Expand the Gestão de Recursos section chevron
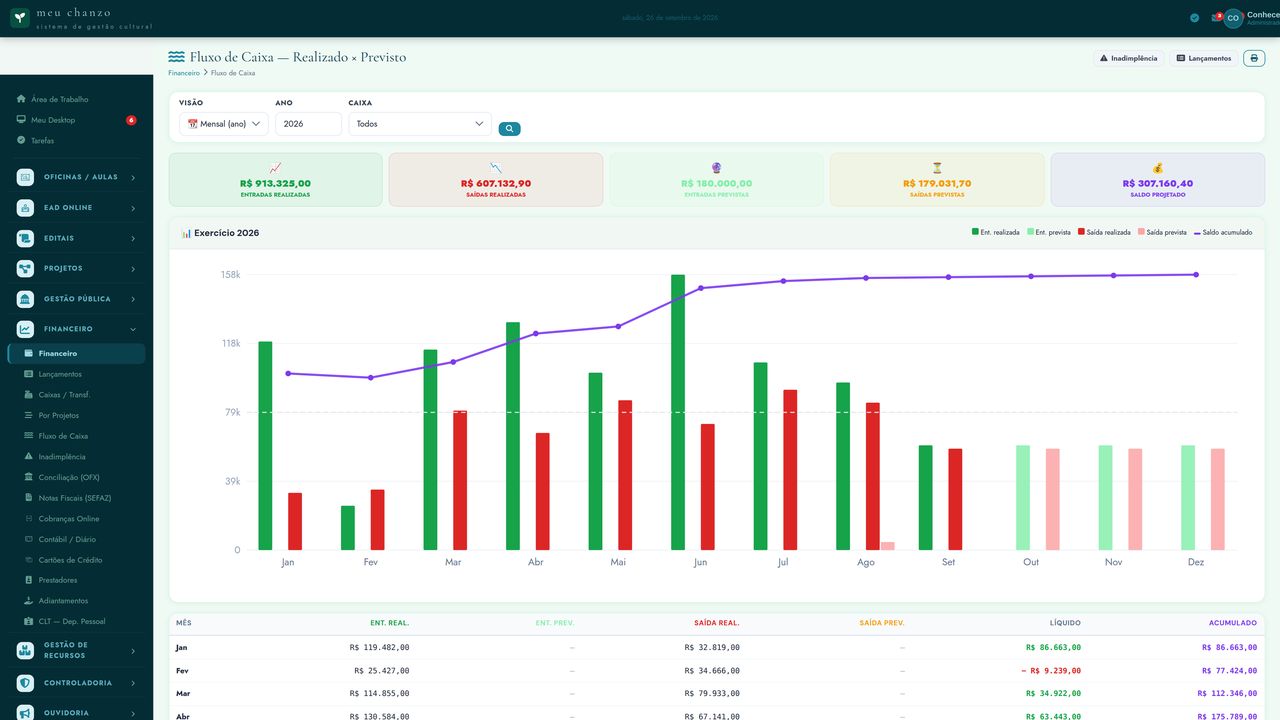The height and width of the screenshot is (720, 1280). [133, 651]
